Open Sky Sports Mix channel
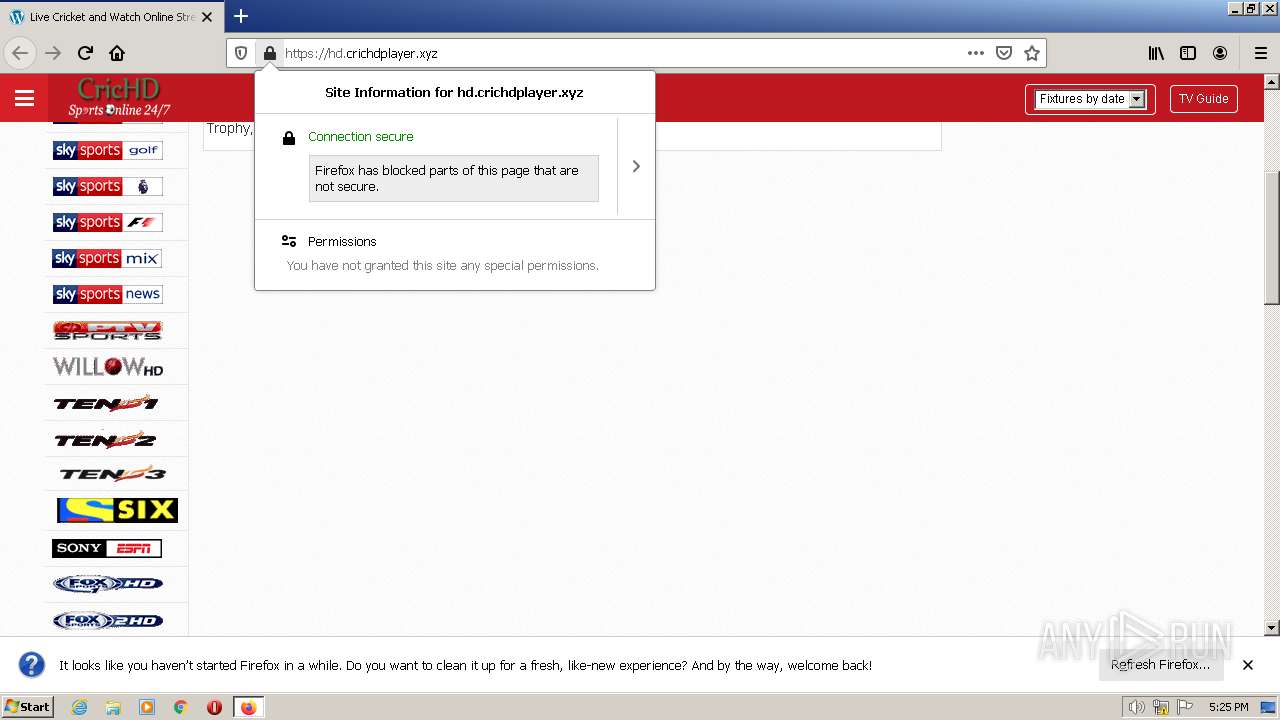 (x=107, y=258)
